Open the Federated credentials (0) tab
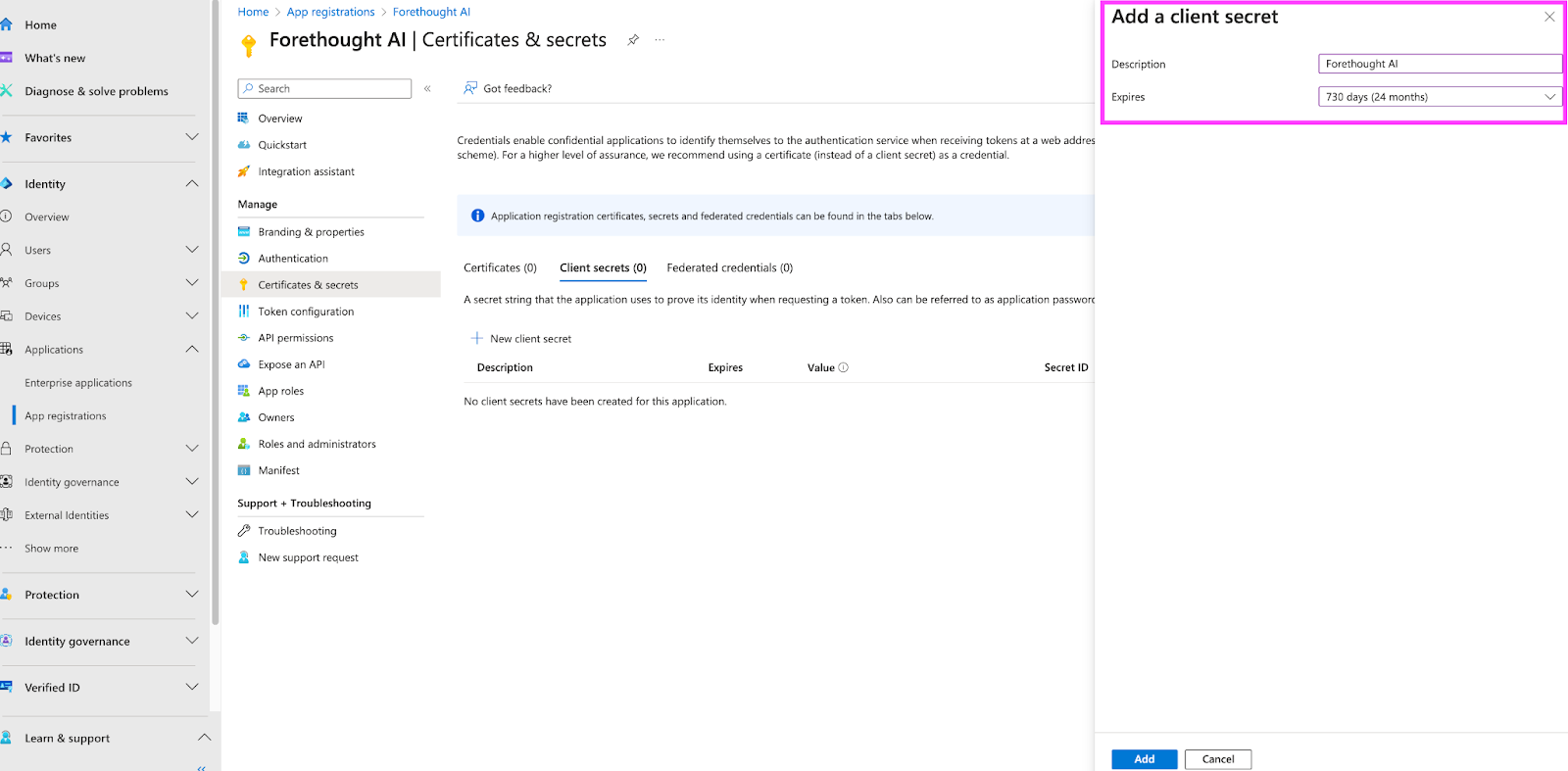The height and width of the screenshot is (771, 1568). (x=729, y=267)
